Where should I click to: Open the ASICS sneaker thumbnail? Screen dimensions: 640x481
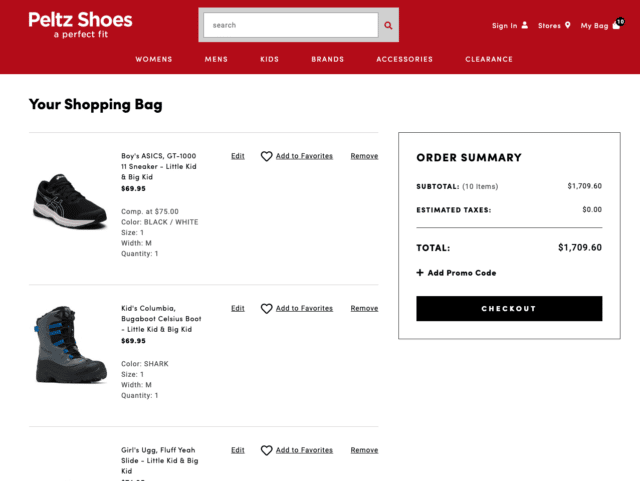click(69, 200)
